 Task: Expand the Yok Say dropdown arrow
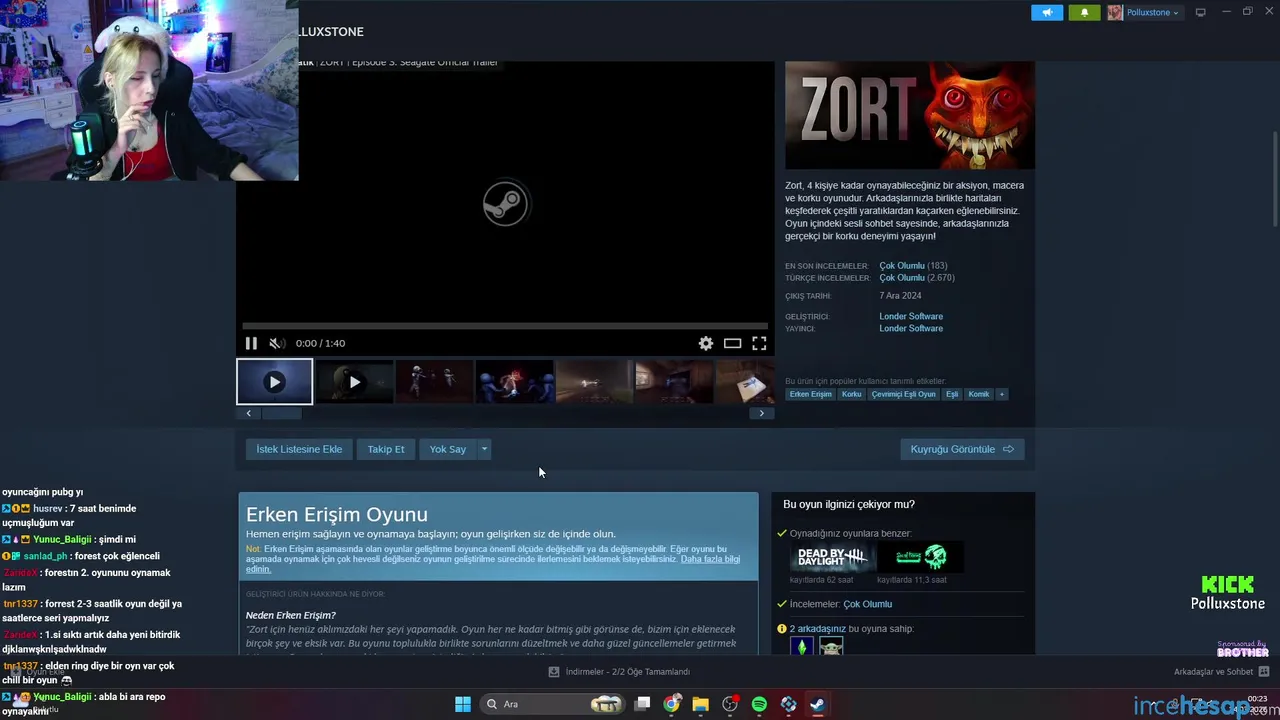484,449
